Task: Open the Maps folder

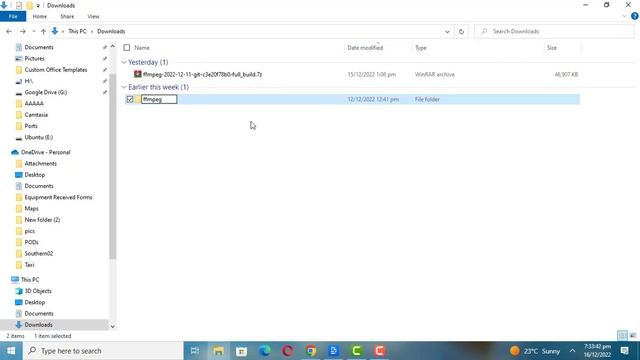Action: coord(31,208)
